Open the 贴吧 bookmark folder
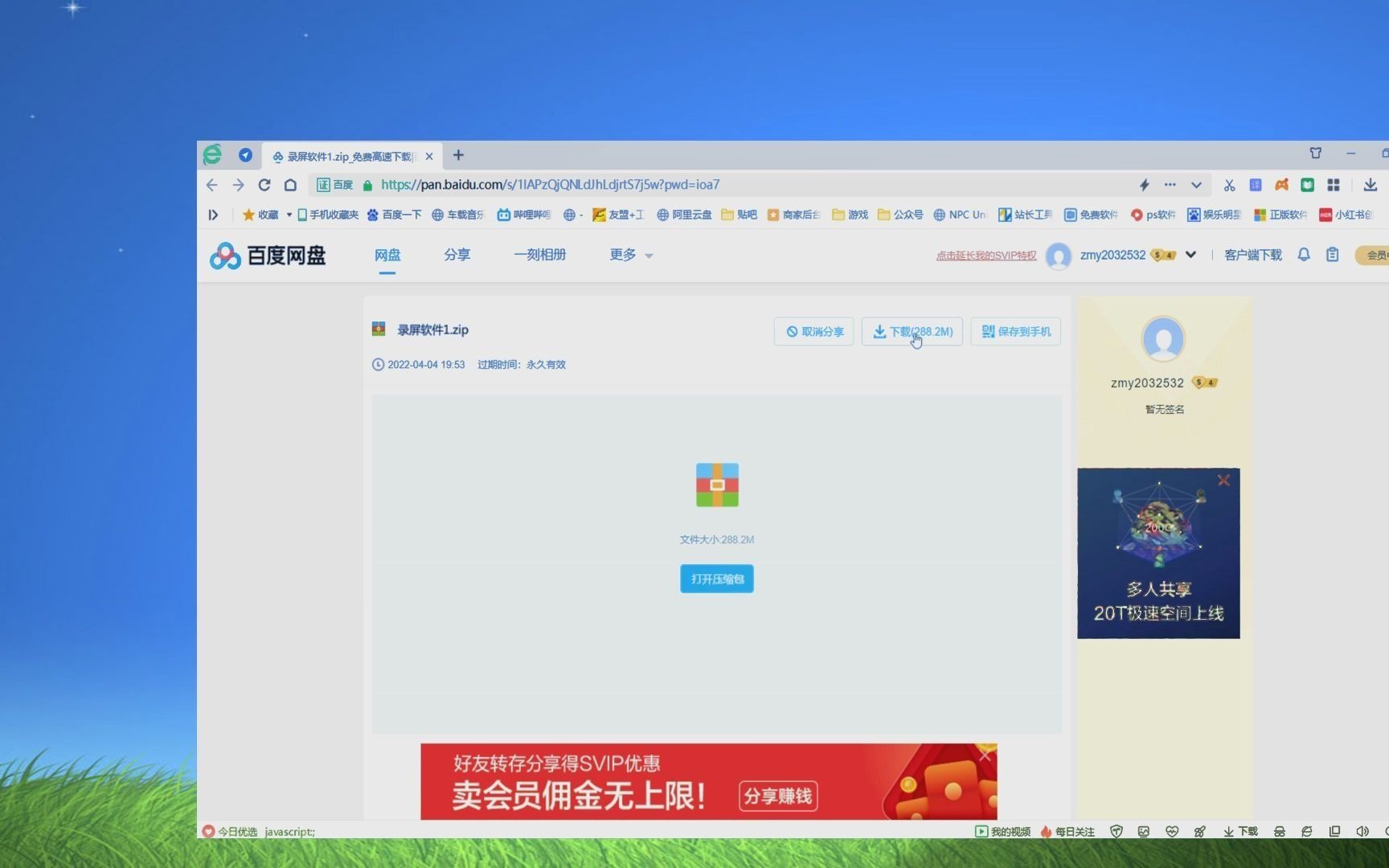This screenshot has width=1389, height=868. (x=740, y=215)
